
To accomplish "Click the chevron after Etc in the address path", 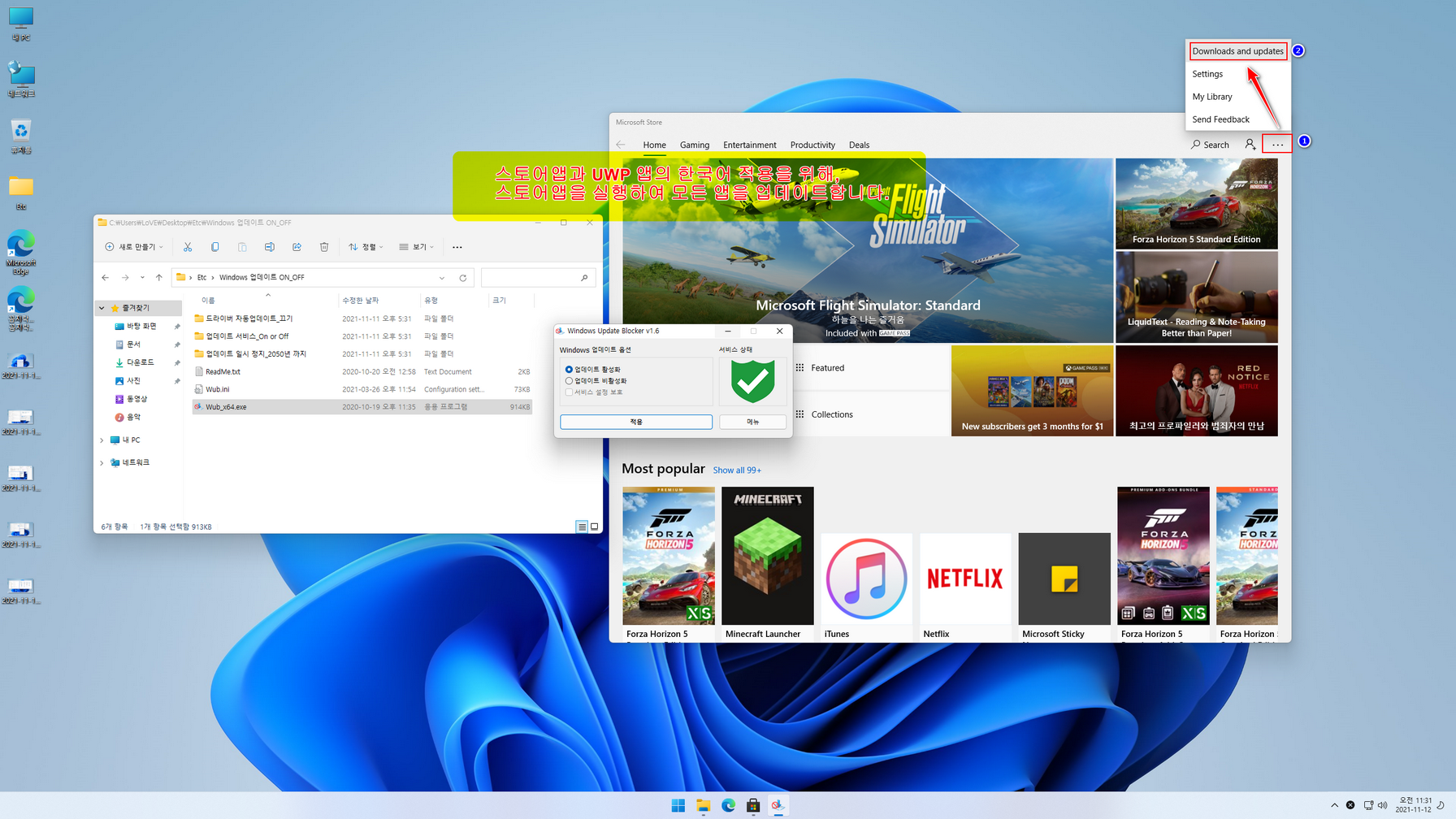I will click(x=213, y=278).
